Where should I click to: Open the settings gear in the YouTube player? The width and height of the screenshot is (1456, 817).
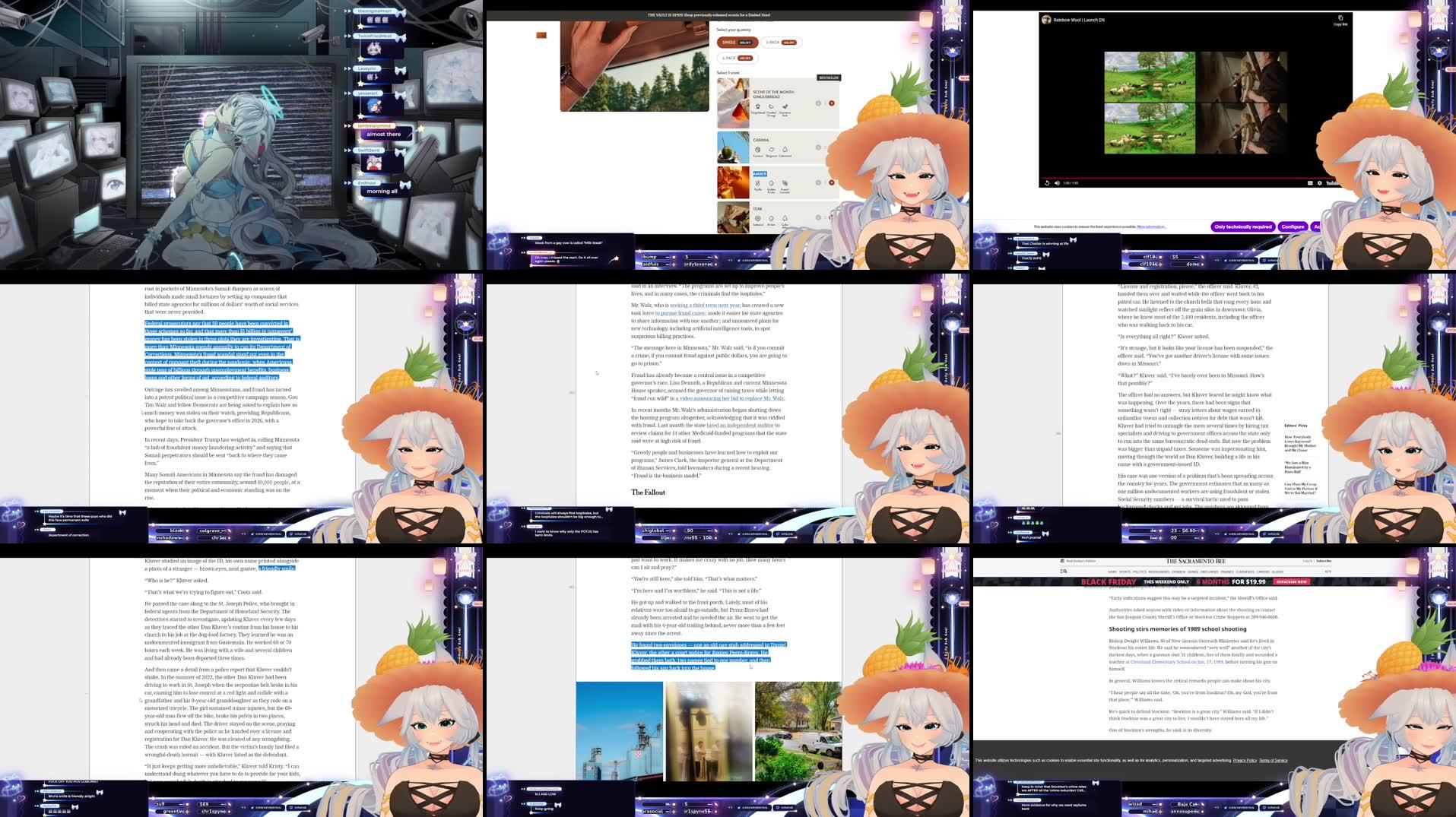[x=1320, y=182]
